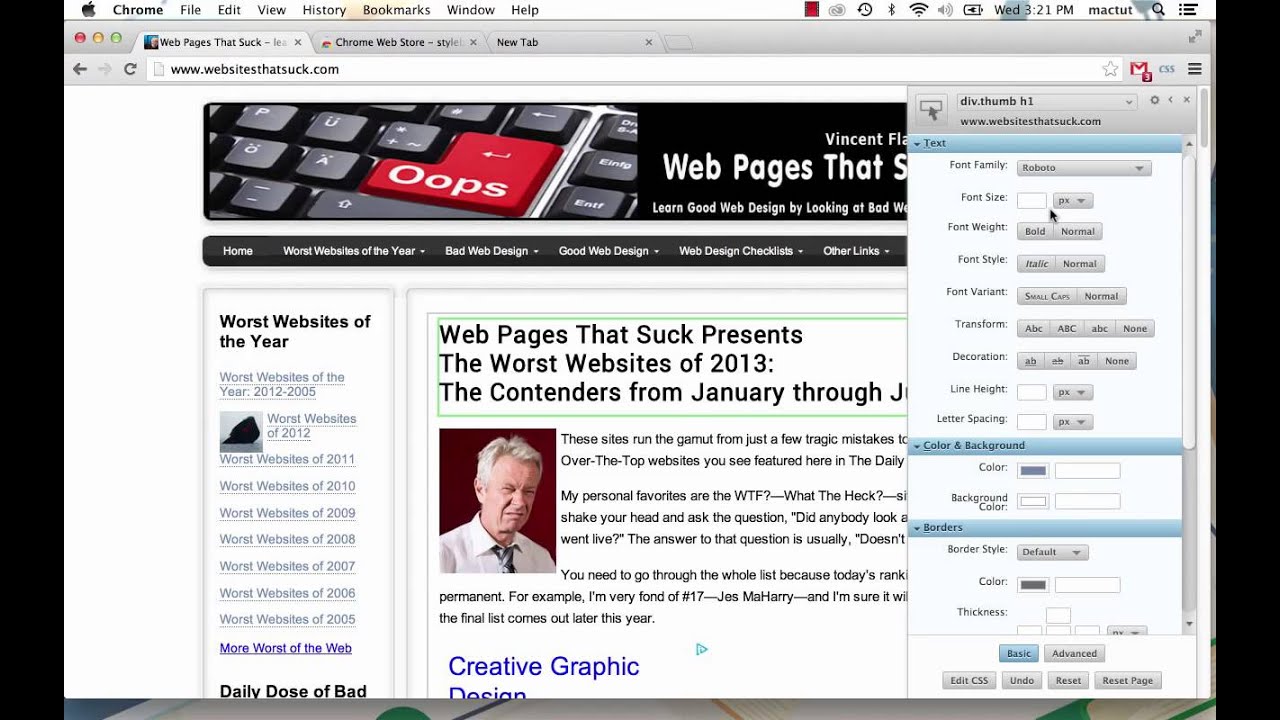The height and width of the screenshot is (720, 1280).
Task: Open the Border Style dropdown
Action: pyautogui.click(x=1053, y=552)
